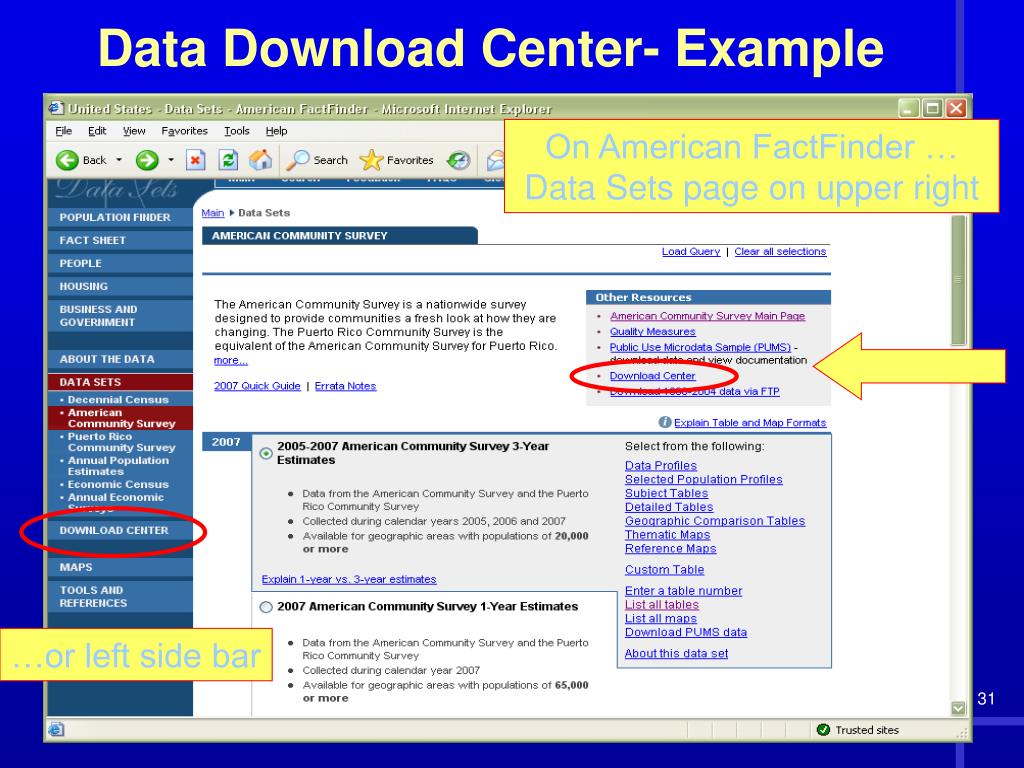Click the Explain Table info icon
The image size is (1024, 768).
[x=664, y=423]
